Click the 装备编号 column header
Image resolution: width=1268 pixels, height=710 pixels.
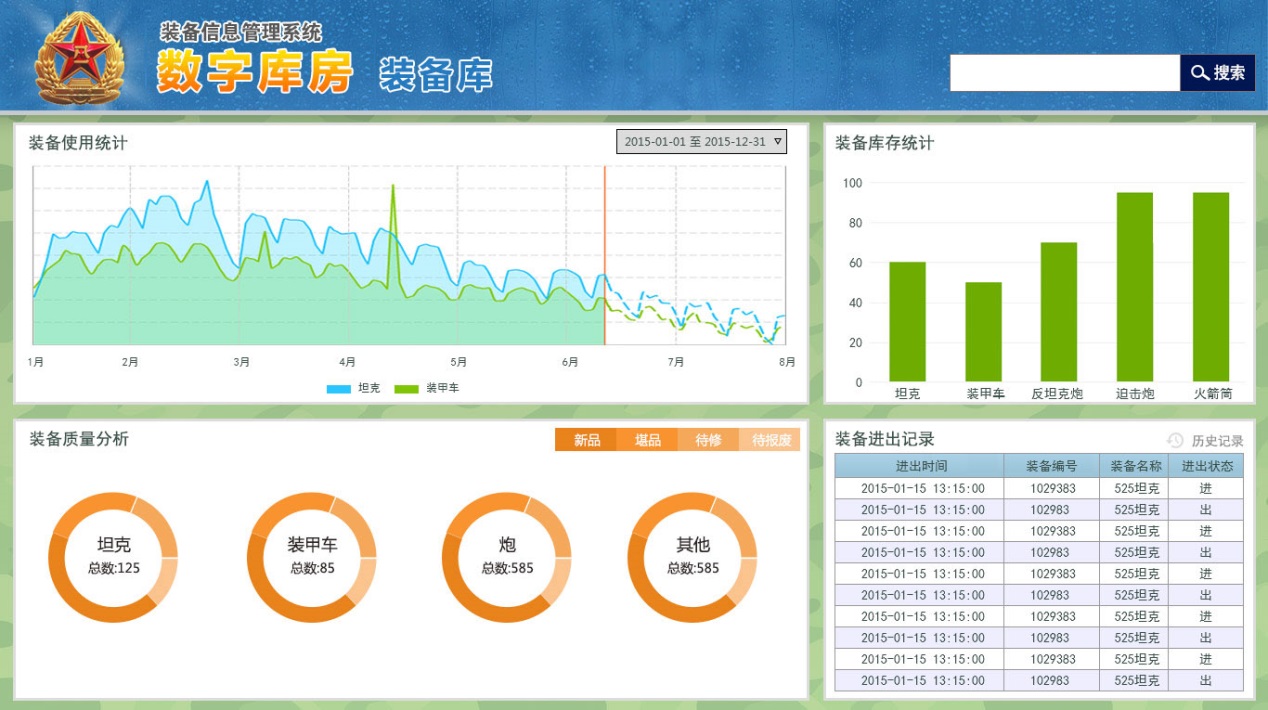[1052, 466]
